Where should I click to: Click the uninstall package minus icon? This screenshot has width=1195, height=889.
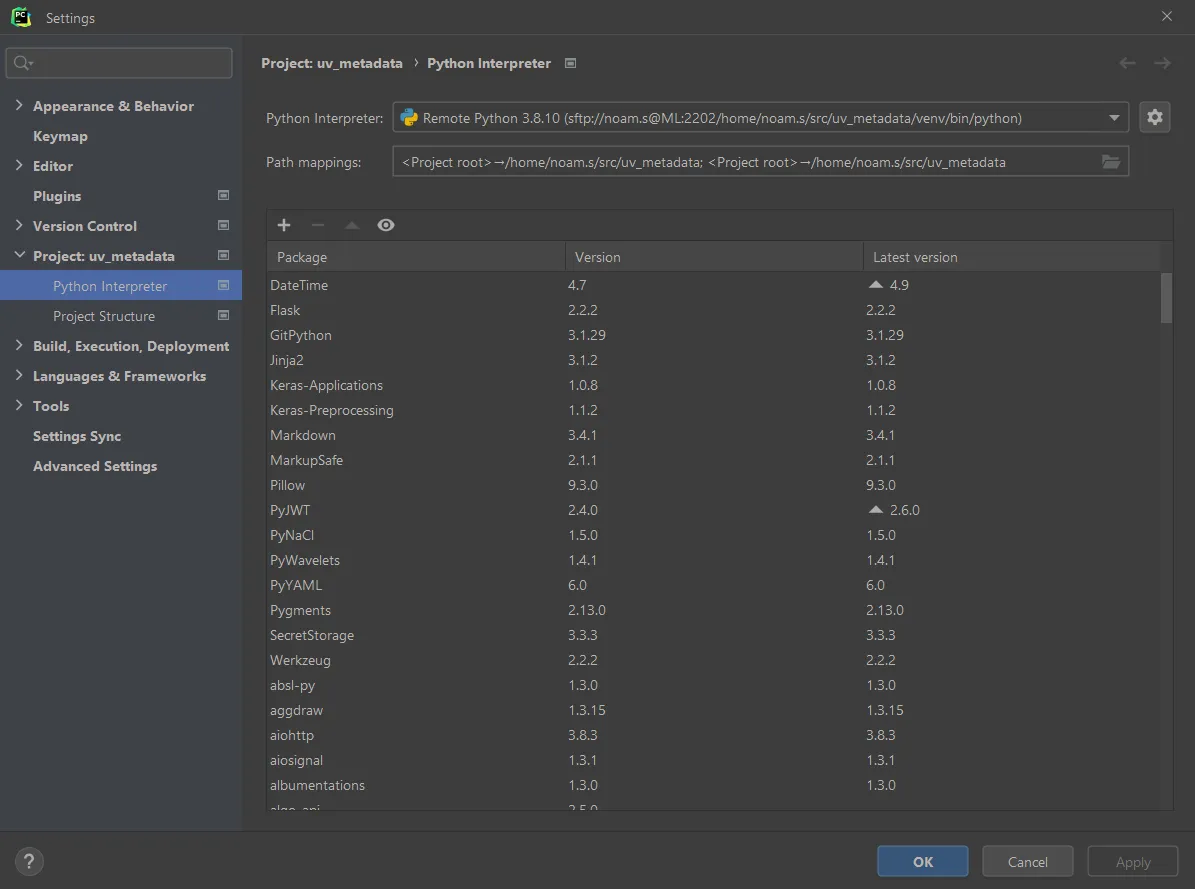point(318,225)
